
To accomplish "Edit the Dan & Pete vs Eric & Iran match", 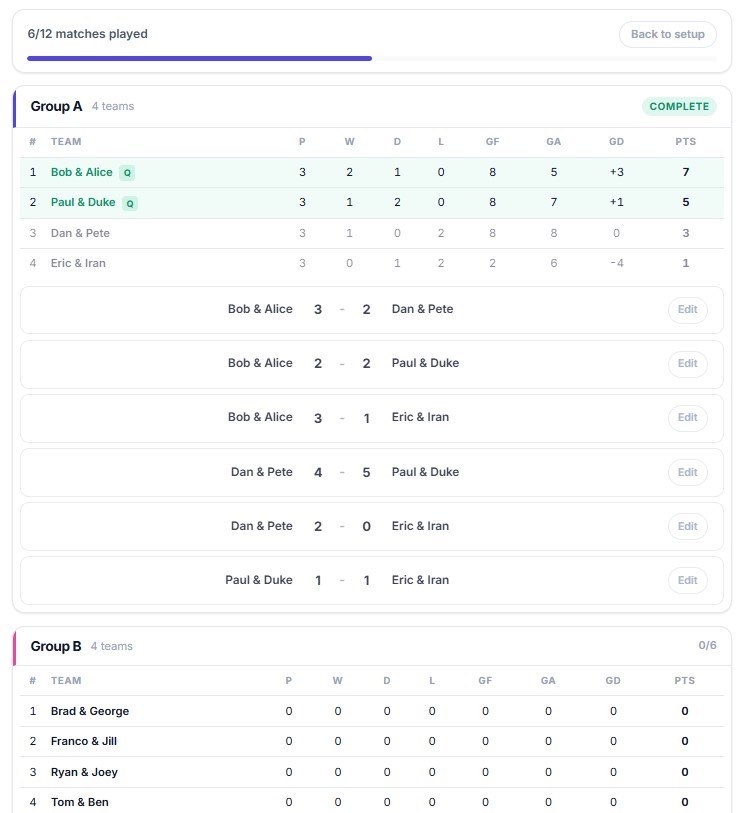I will (x=687, y=526).
